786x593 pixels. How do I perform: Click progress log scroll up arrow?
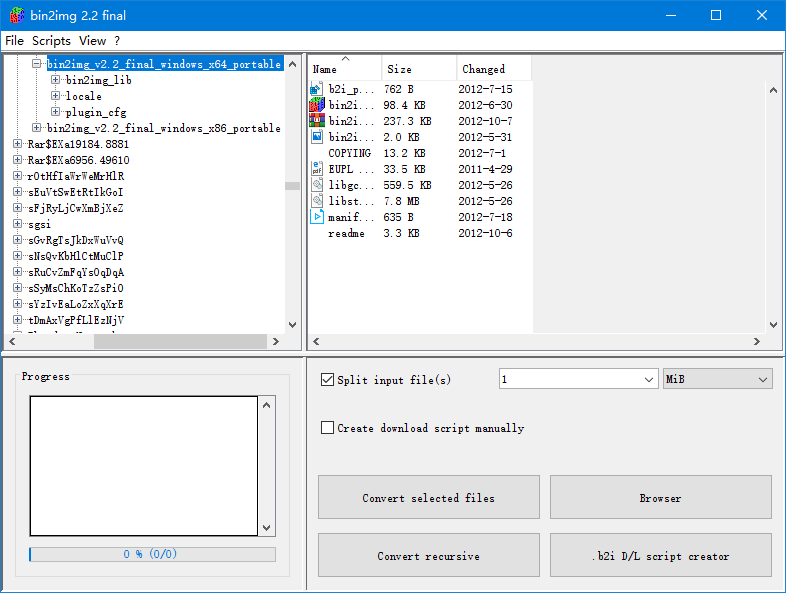point(267,405)
